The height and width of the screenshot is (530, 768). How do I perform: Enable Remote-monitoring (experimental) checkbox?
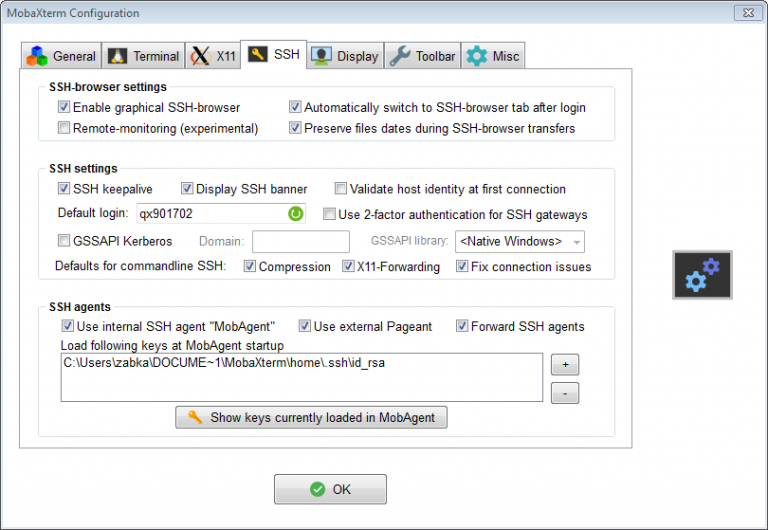pos(65,128)
